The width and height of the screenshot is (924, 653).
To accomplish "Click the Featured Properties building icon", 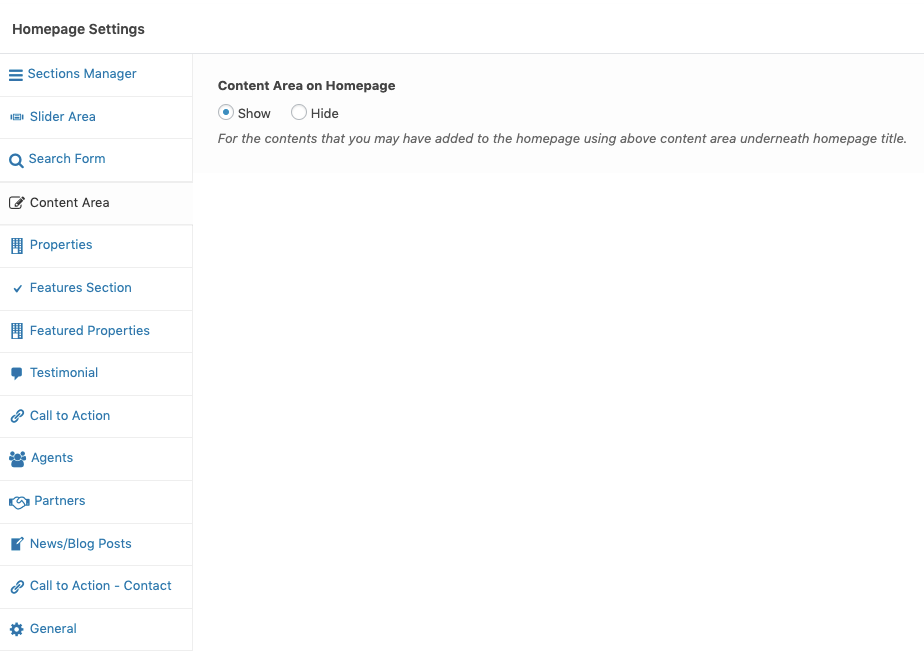I will [x=17, y=331].
